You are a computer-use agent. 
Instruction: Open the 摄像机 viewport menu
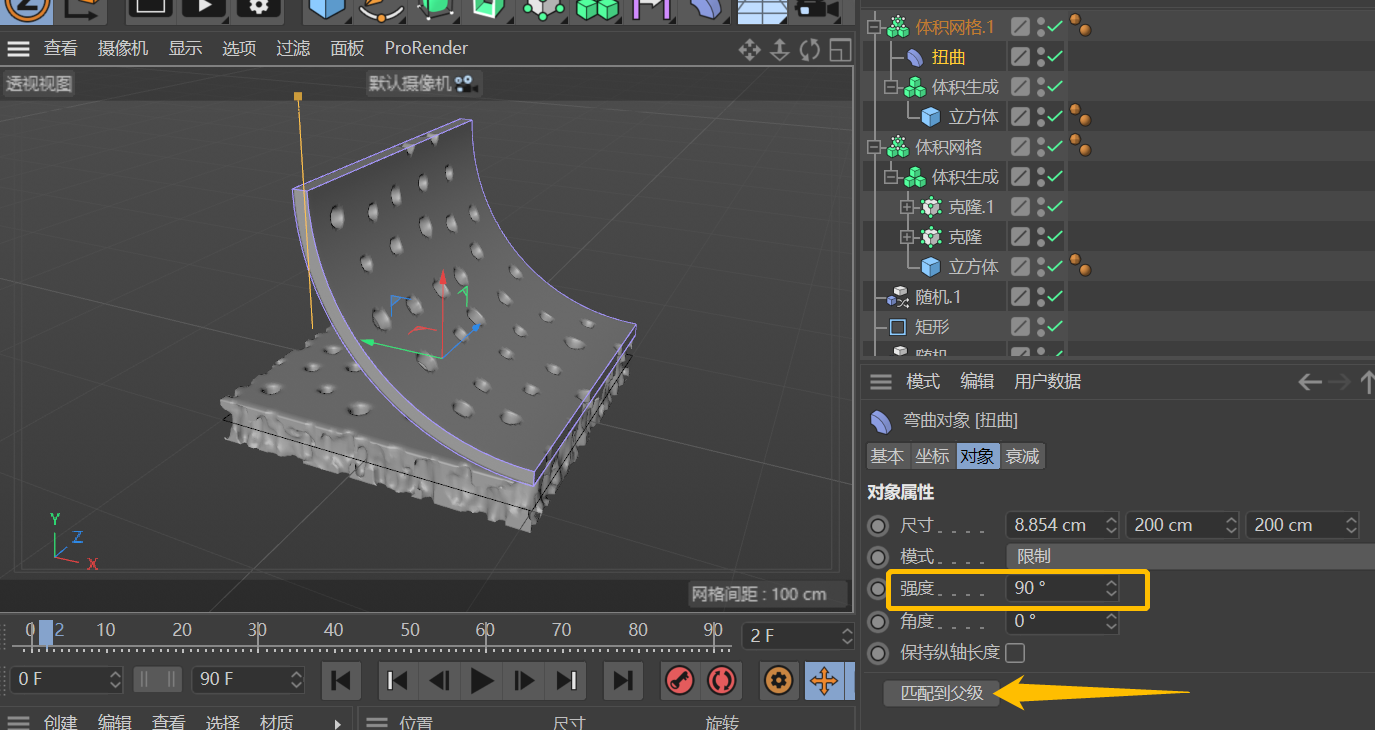coord(123,48)
